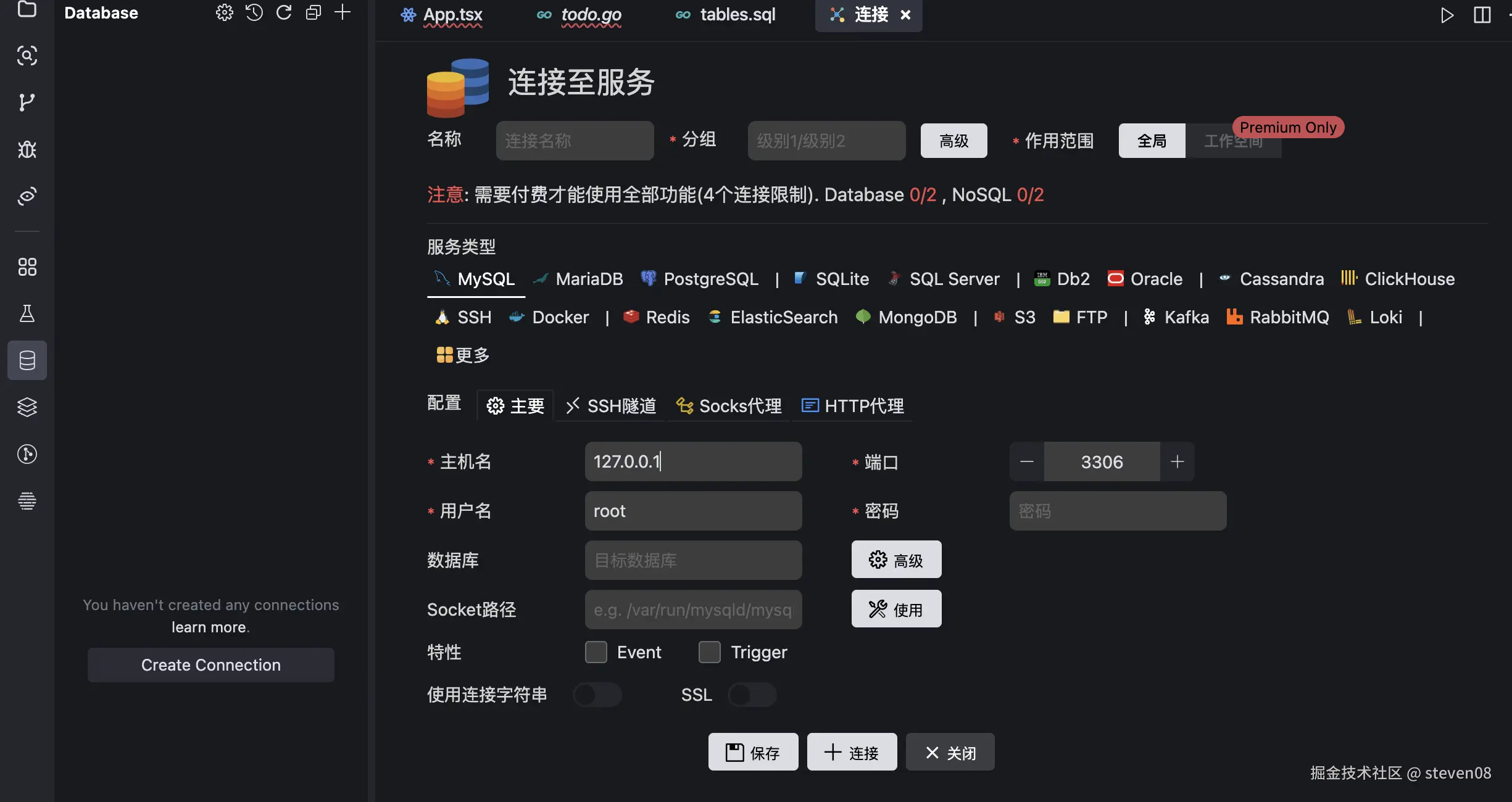Enable the Event feature checkbox
The width and height of the screenshot is (1512, 802).
596,652
